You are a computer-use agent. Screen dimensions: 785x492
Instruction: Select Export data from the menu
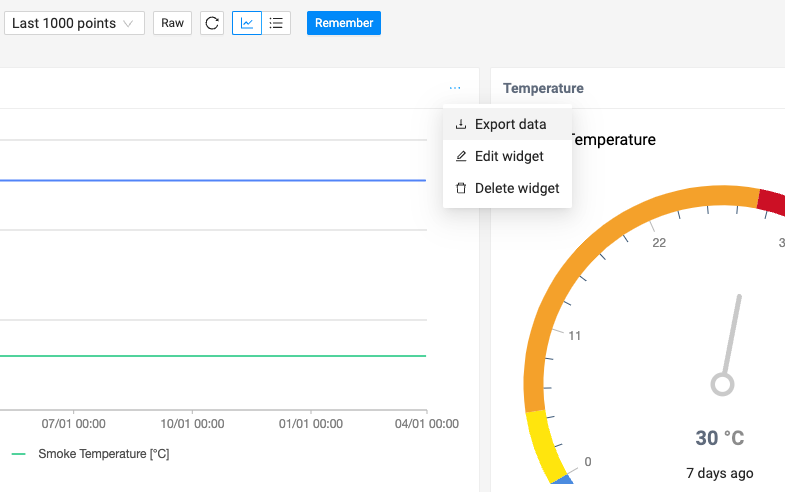coord(507,124)
